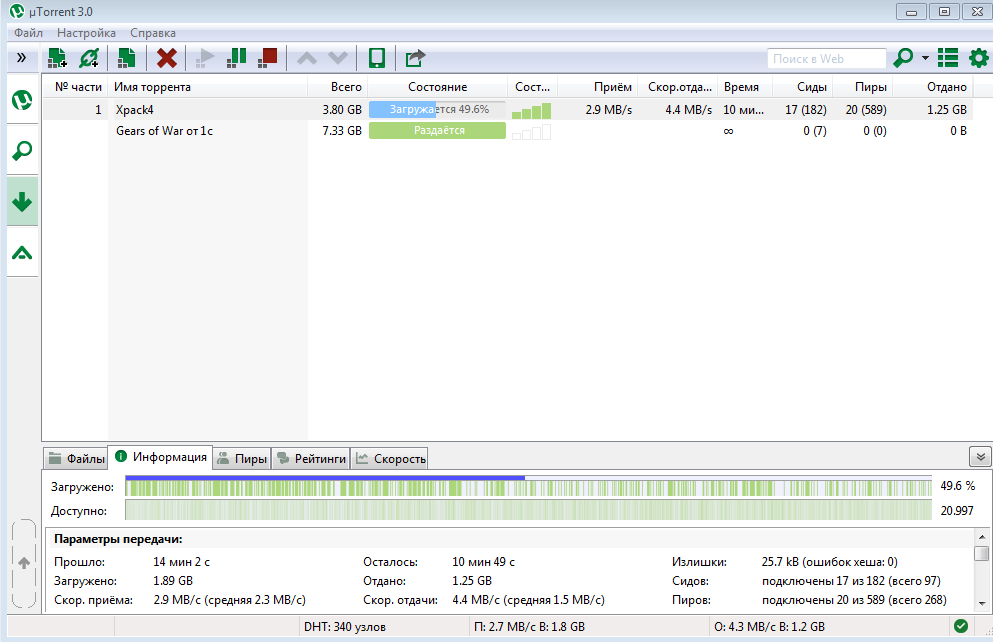Click DHT: 340 узлов status entry
Screen dimensions: 993x642
pos(345,627)
